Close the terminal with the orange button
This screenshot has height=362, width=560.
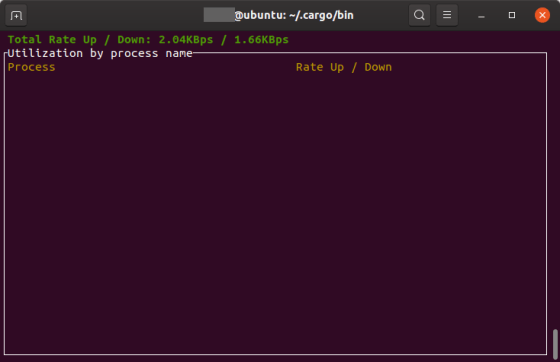542,15
